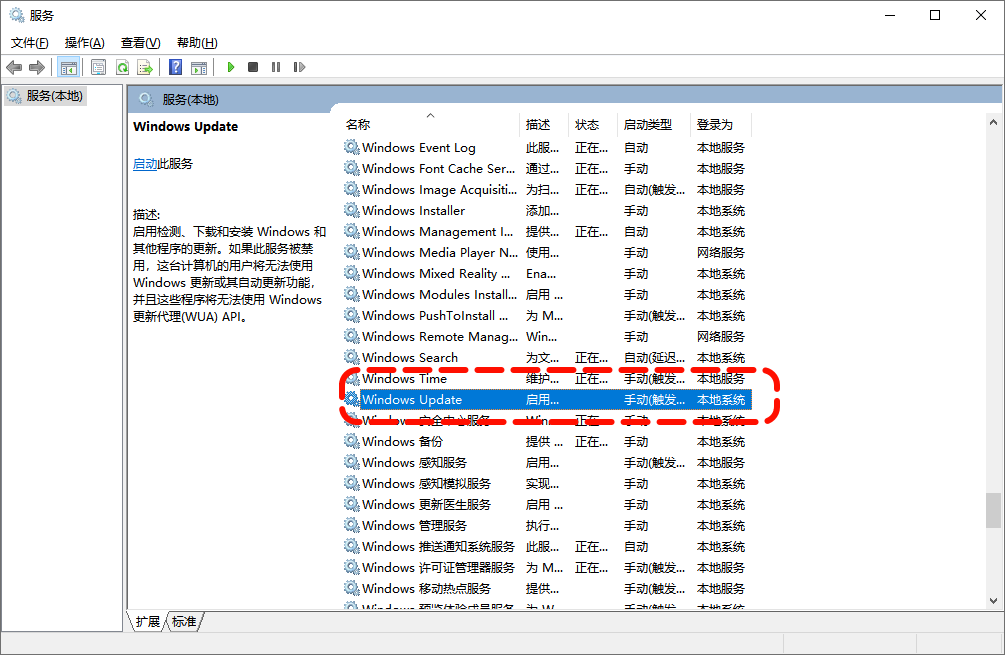This screenshot has height=655, width=1005.
Task: Select the Windows 更新医生服务 row
Action: [547, 504]
